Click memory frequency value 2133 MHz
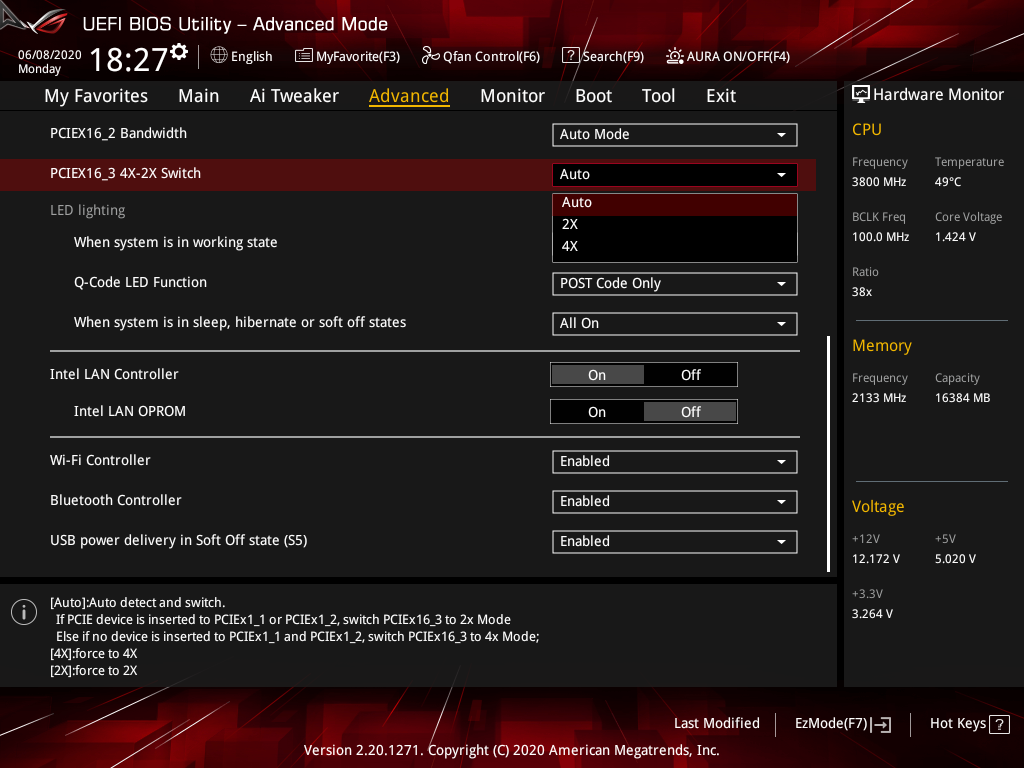The image size is (1024, 768). click(878, 398)
